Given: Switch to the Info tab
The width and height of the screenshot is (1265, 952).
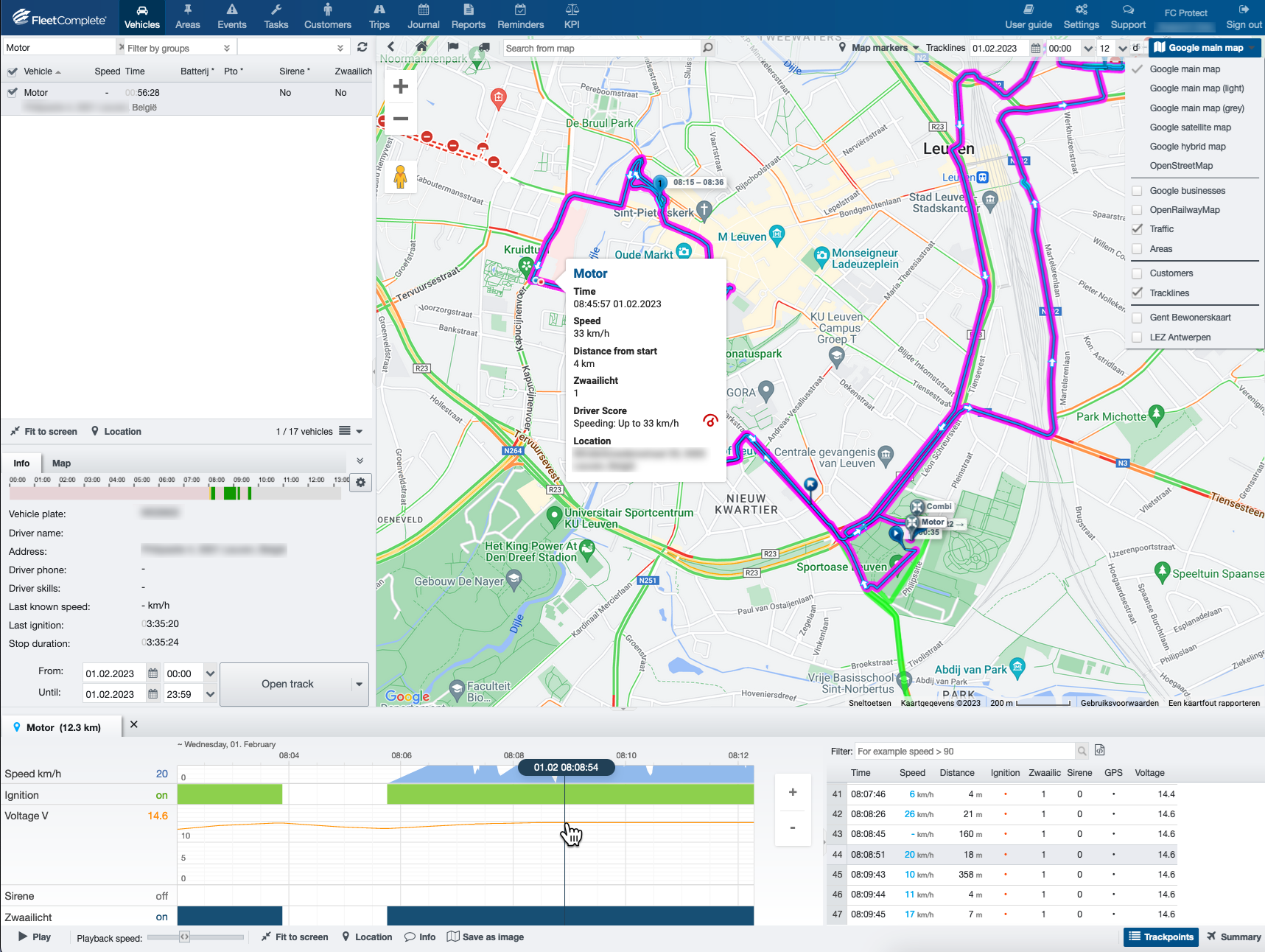Looking at the screenshot, I should 21,463.
